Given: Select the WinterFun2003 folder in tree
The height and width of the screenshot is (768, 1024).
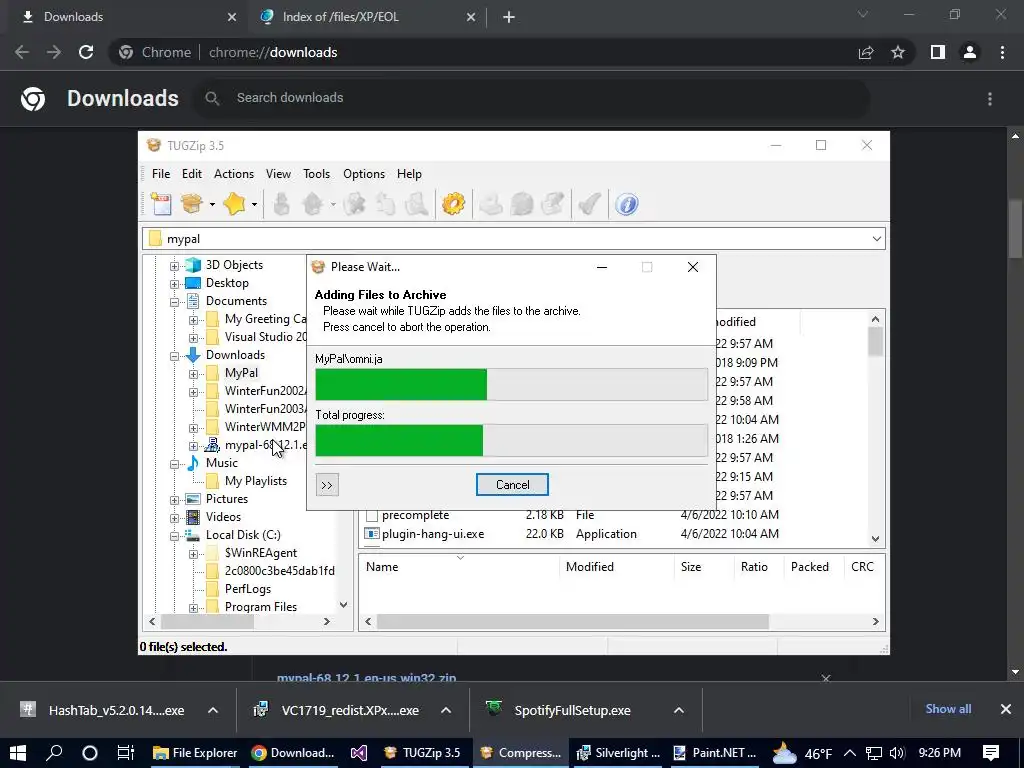Looking at the screenshot, I should (265, 409).
